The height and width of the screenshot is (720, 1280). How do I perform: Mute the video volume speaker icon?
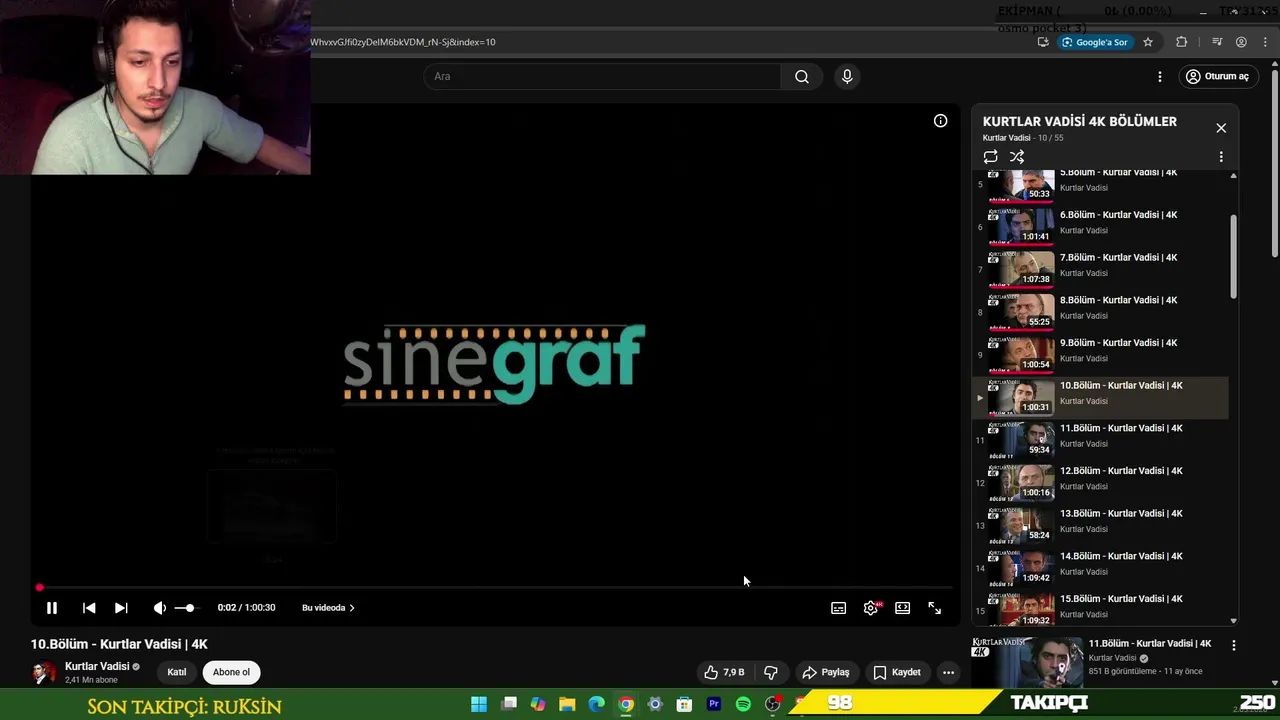click(159, 608)
